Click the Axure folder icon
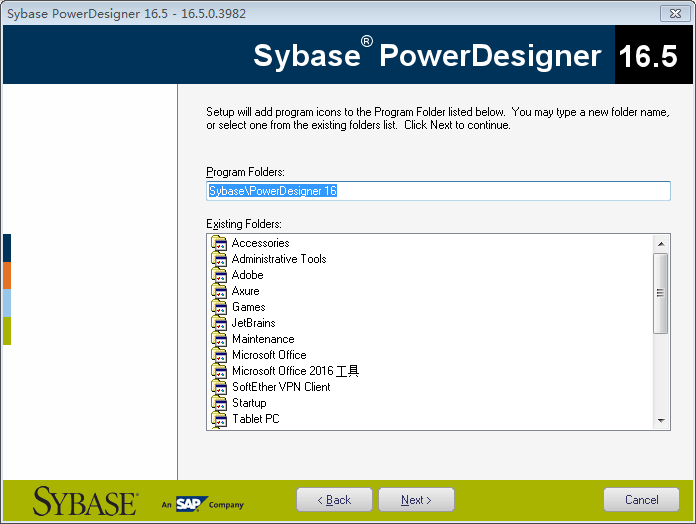Viewport: 696px width, 524px height. [219, 291]
